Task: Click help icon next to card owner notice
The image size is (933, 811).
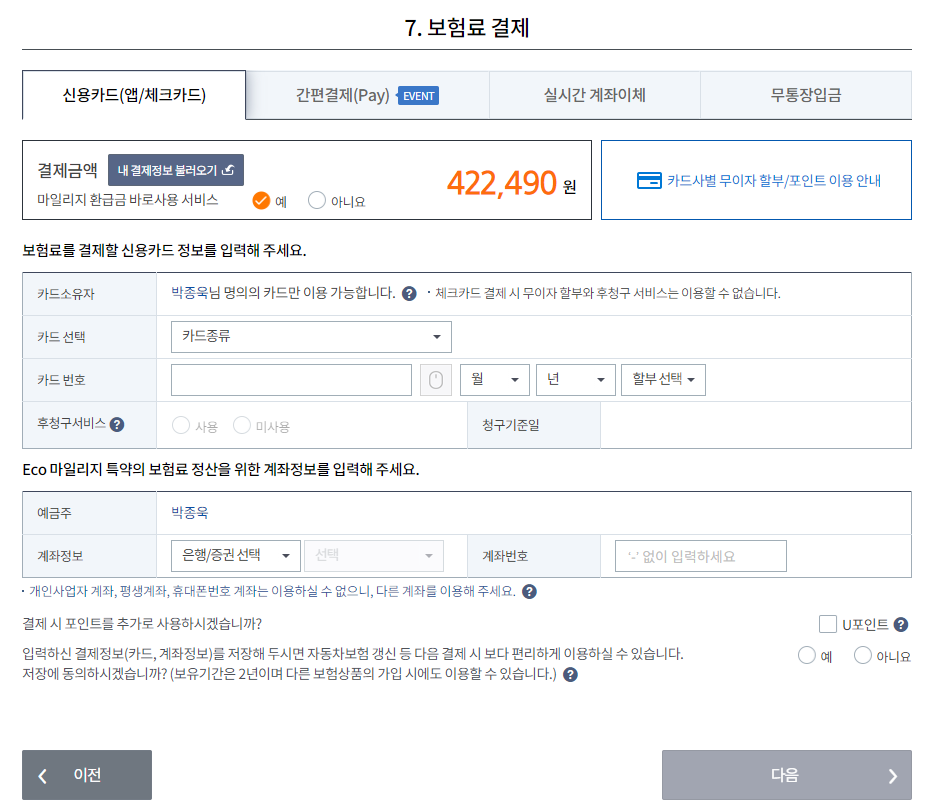Action: 409,293
